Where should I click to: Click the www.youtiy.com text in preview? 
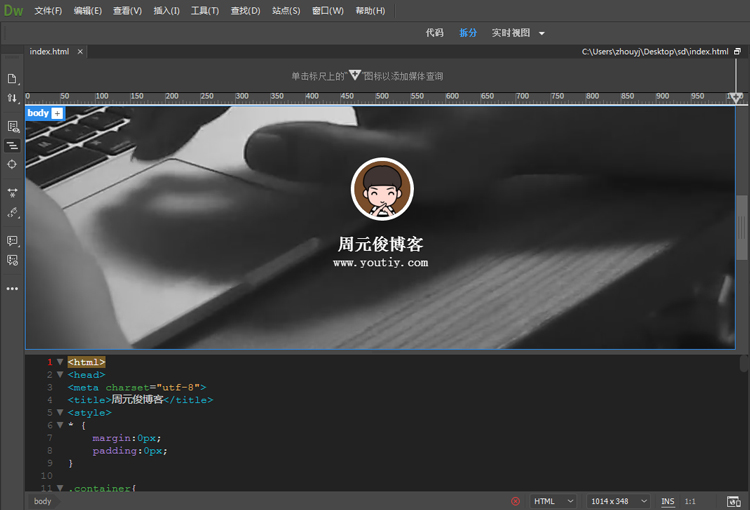[381, 263]
